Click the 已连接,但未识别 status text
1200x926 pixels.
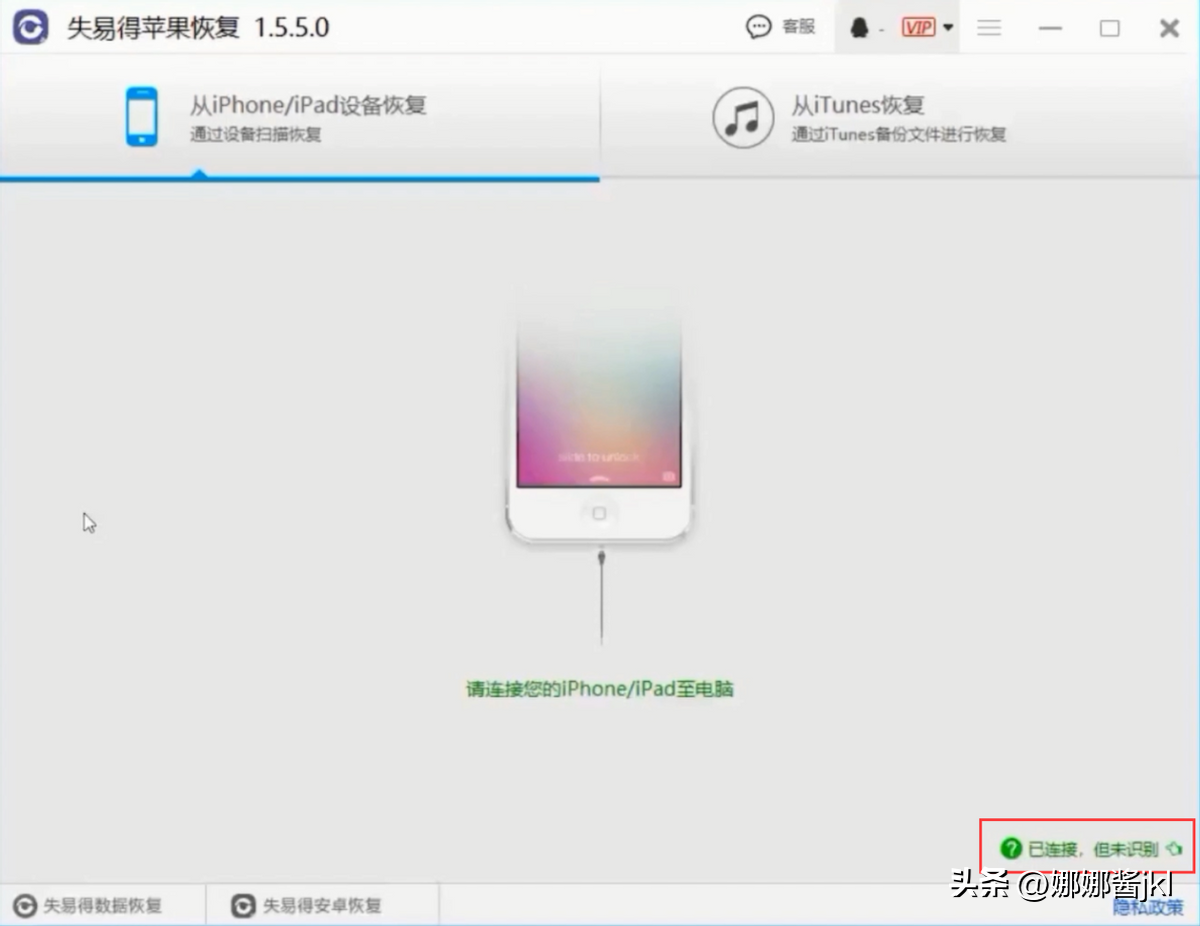(x=1093, y=849)
